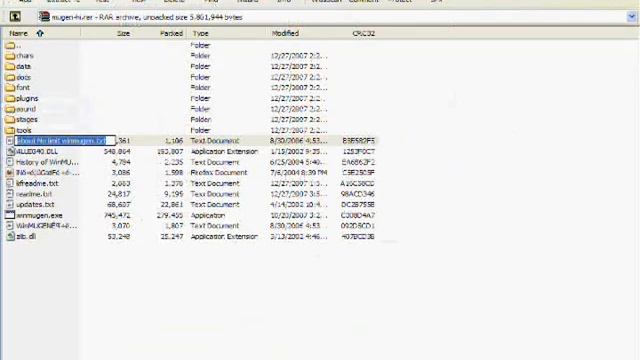The height and width of the screenshot is (360, 640).
Task: Click the up one level arrow icon
Action: click(x=15, y=17)
